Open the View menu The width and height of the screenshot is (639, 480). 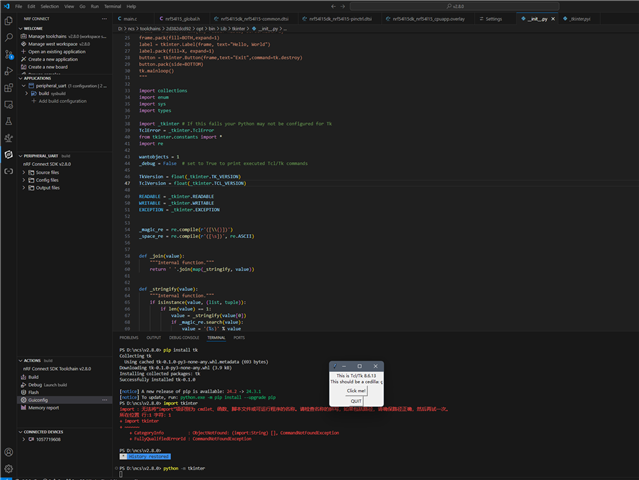click(x=69, y=6)
